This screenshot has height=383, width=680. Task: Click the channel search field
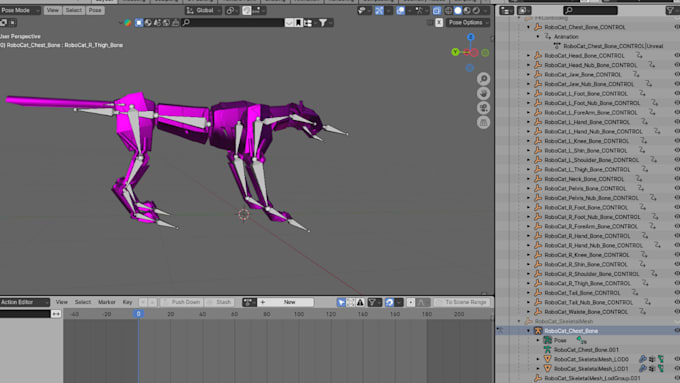click(25, 314)
